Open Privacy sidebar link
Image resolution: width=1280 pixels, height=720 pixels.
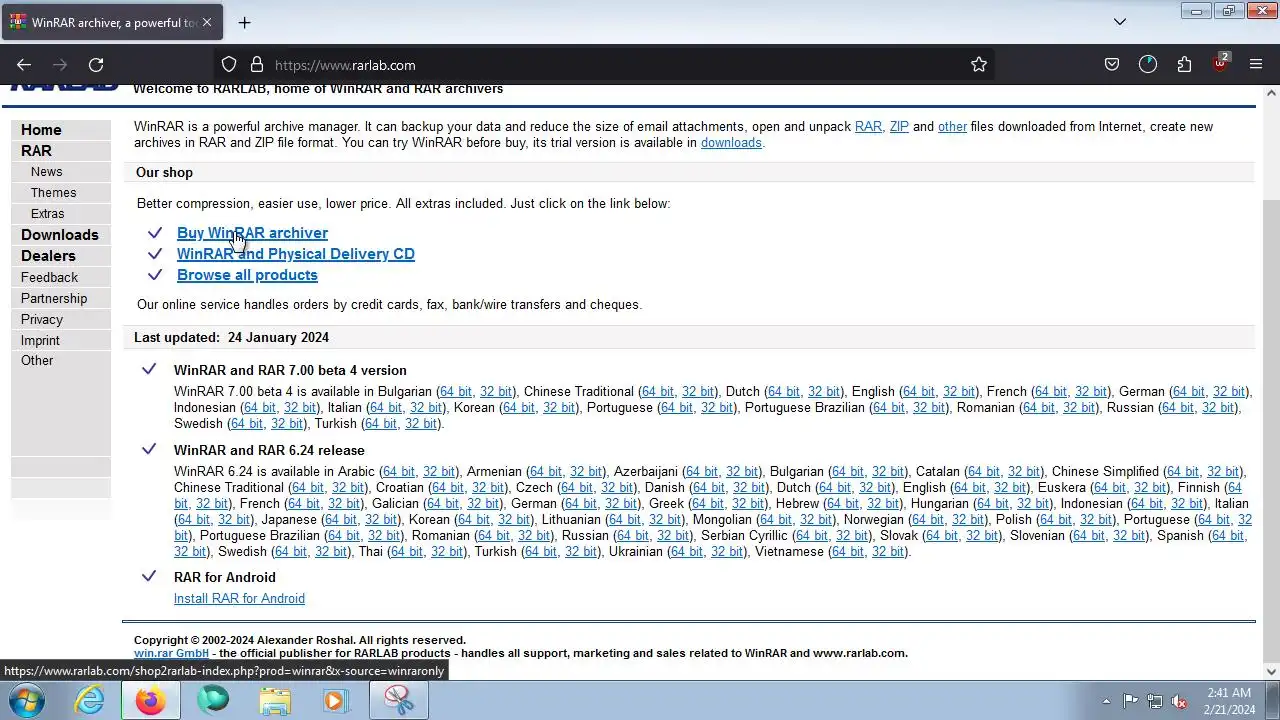point(42,319)
